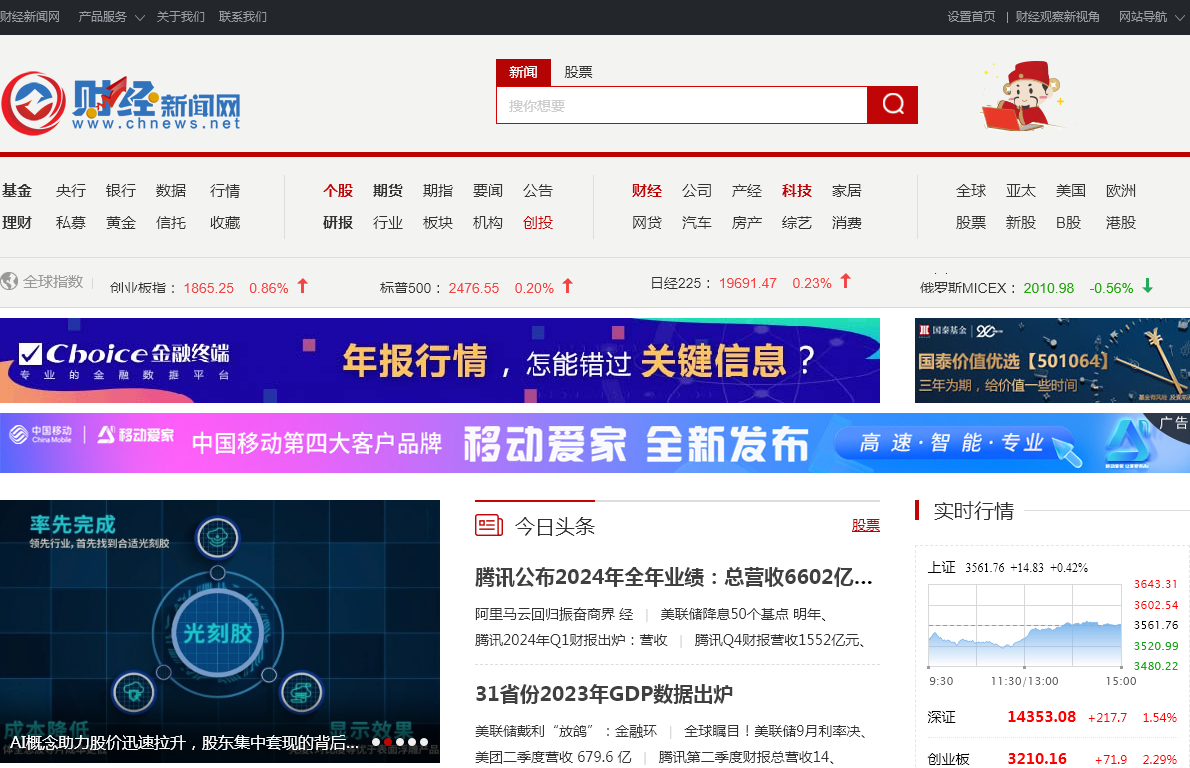The width and height of the screenshot is (1190, 768).
Task: Switch to the 股票 search tab
Action: pos(578,73)
